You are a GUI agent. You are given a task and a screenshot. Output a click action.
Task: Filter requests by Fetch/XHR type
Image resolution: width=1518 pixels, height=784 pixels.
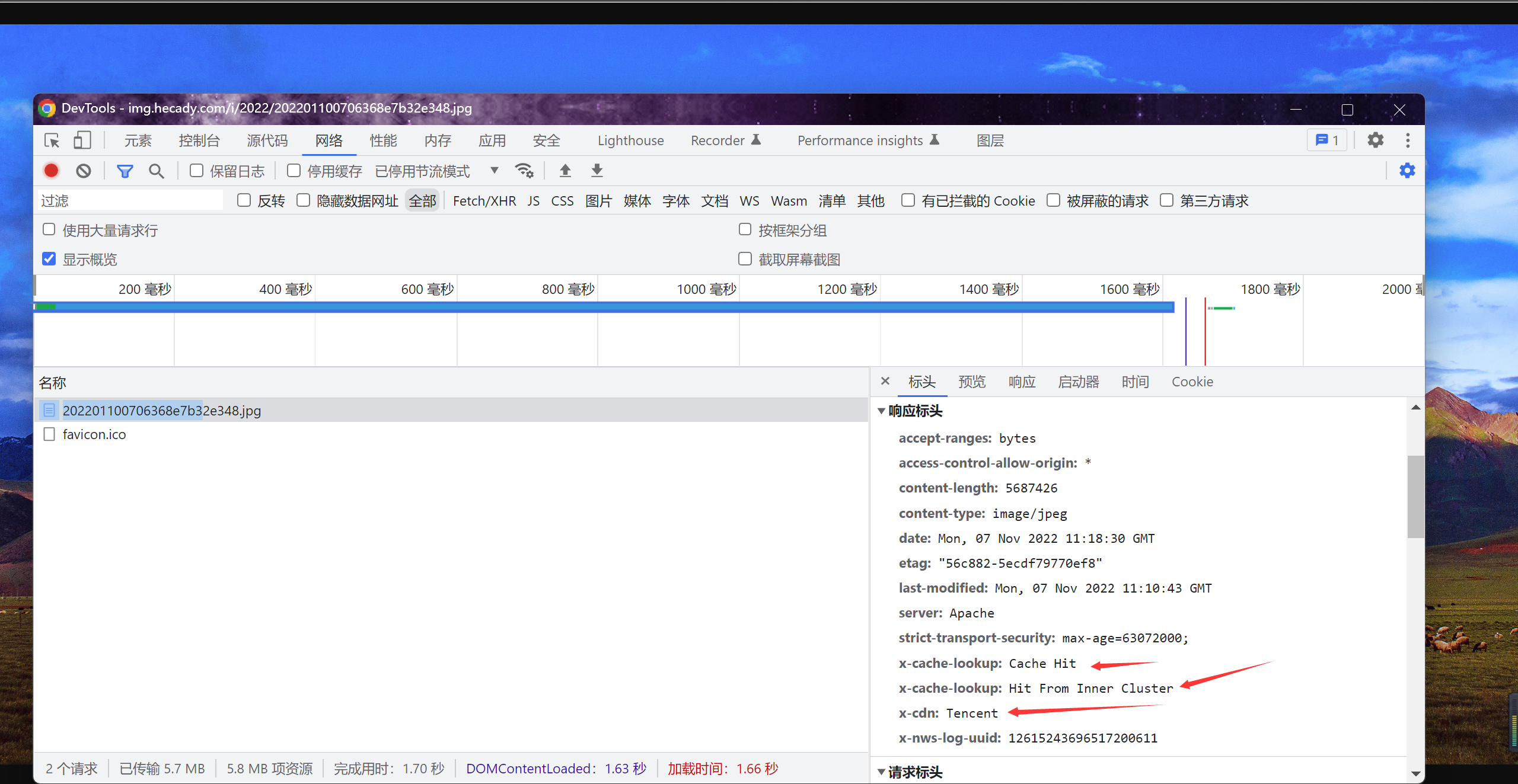(484, 201)
